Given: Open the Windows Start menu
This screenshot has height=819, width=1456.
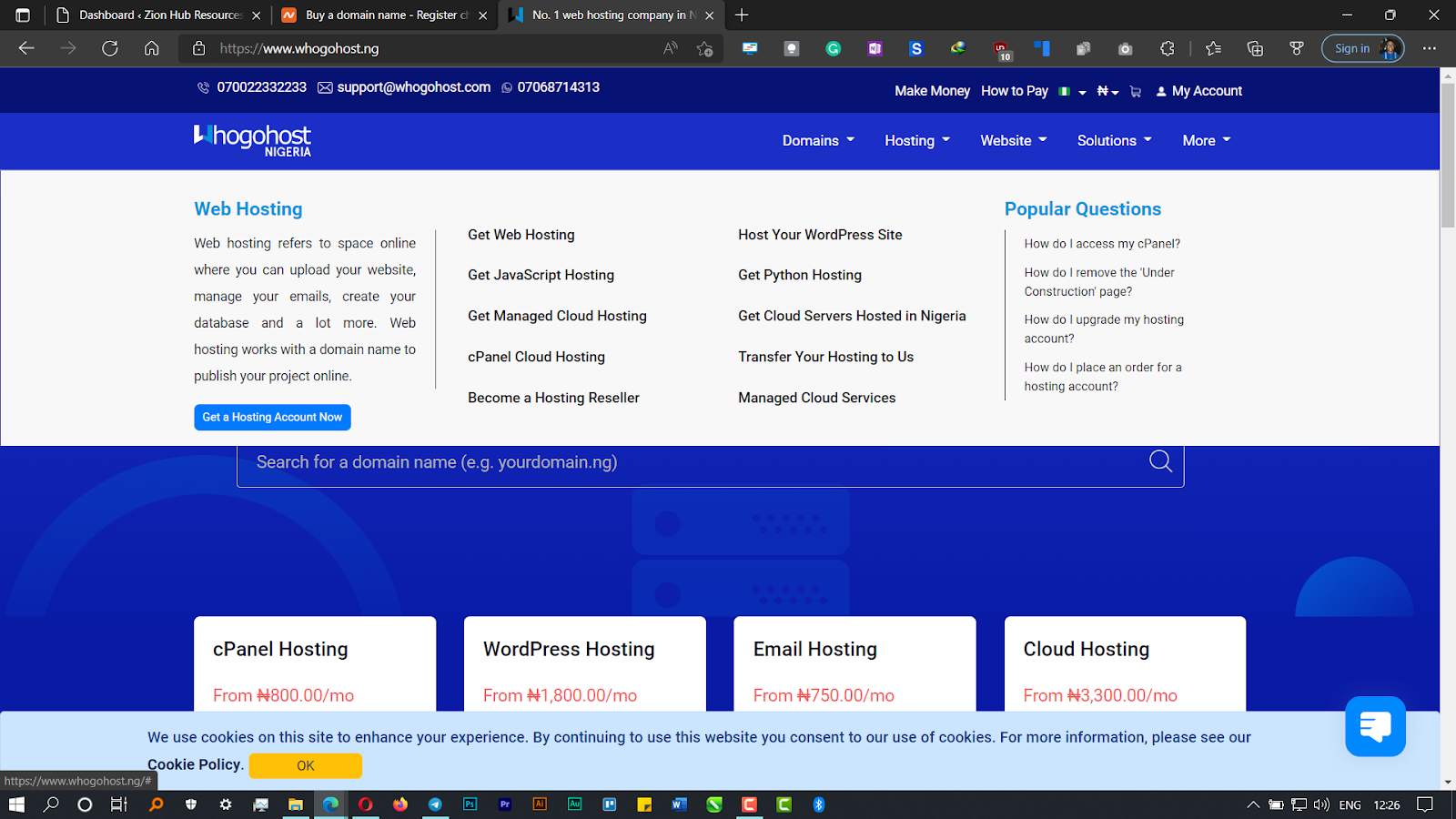Looking at the screenshot, I should tap(16, 804).
